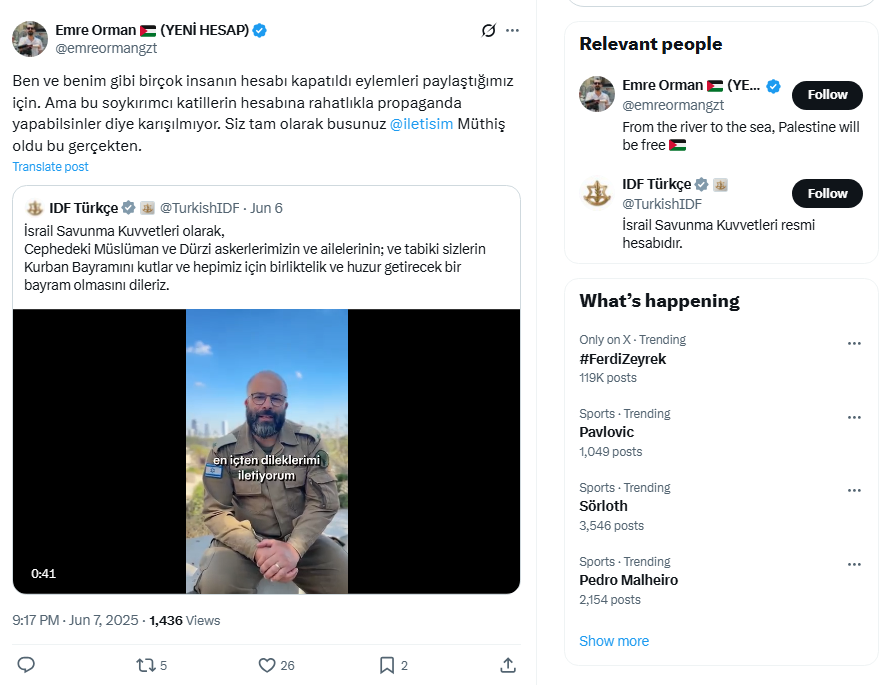This screenshot has width=882, height=685.
Task: Click the reply speech bubble icon
Action: point(26,665)
